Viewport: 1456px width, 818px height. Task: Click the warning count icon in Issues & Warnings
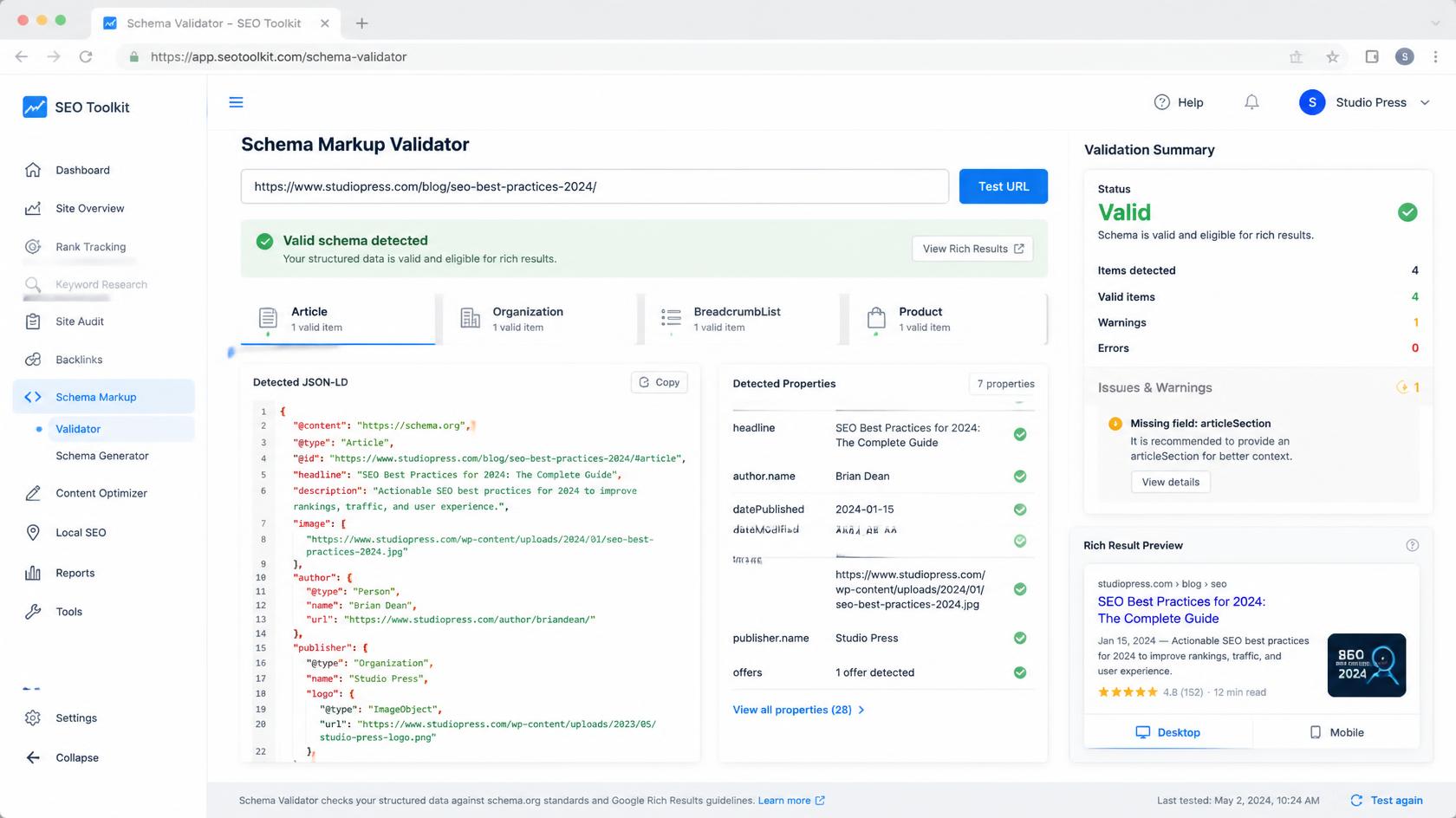point(1402,387)
